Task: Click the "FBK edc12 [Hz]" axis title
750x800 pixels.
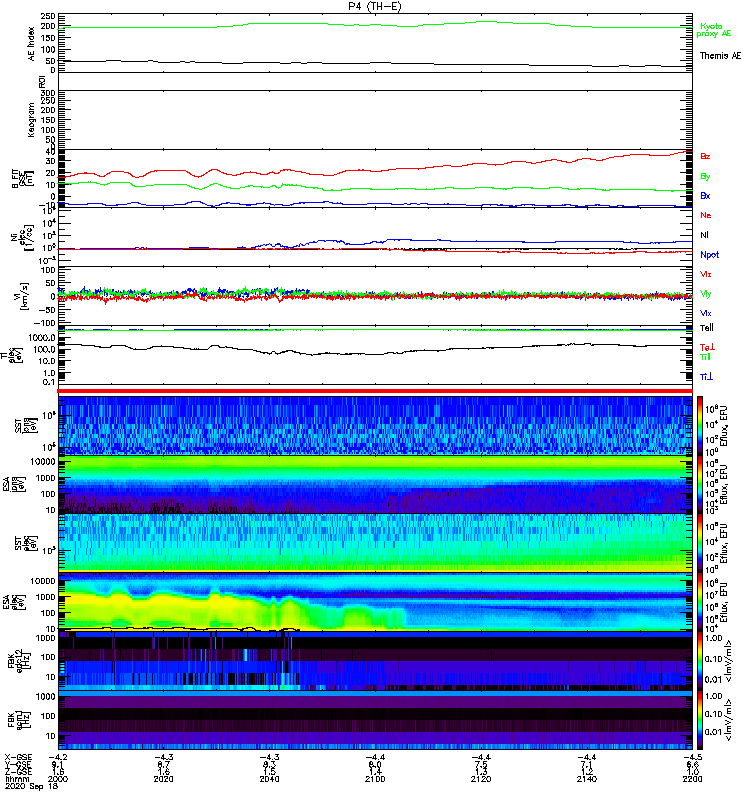Action: click(18, 660)
